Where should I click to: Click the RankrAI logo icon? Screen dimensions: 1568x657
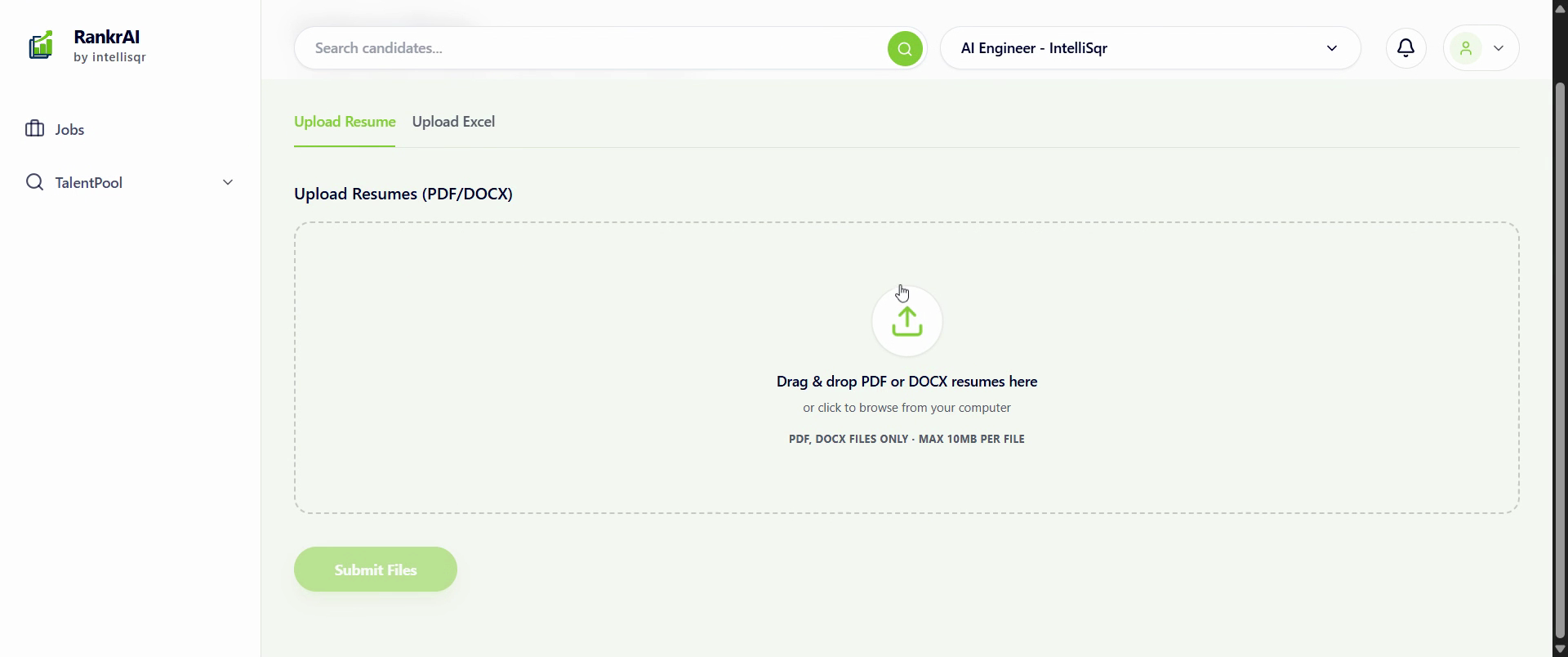click(41, 46)
